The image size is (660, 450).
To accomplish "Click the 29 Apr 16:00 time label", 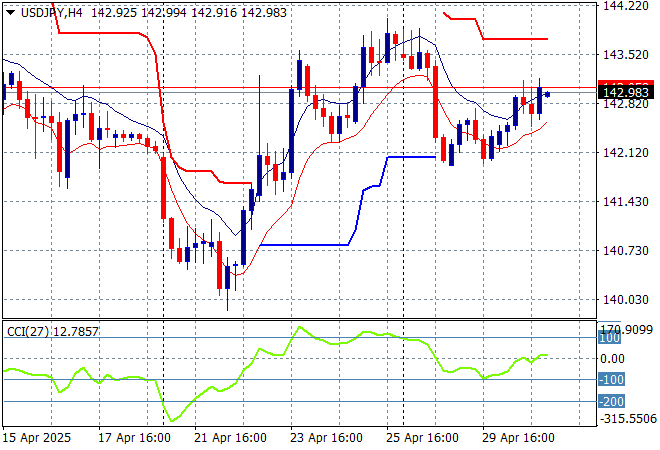I will (518, 438).
